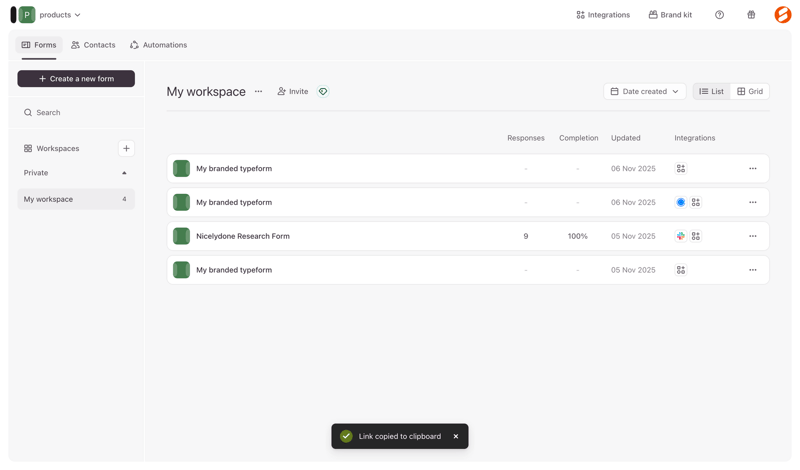Click the Search field in the sidebar

click(x=76, y=112)
